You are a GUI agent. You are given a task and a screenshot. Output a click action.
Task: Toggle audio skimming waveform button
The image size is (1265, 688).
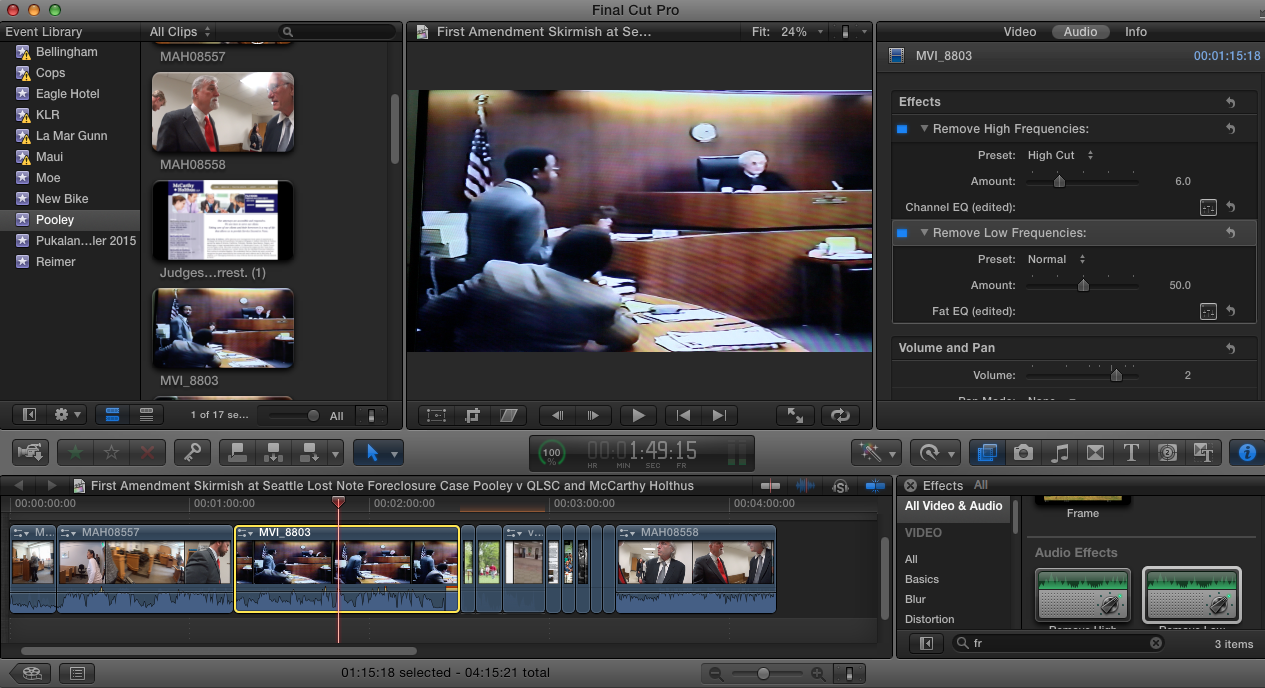click(805, 486)
